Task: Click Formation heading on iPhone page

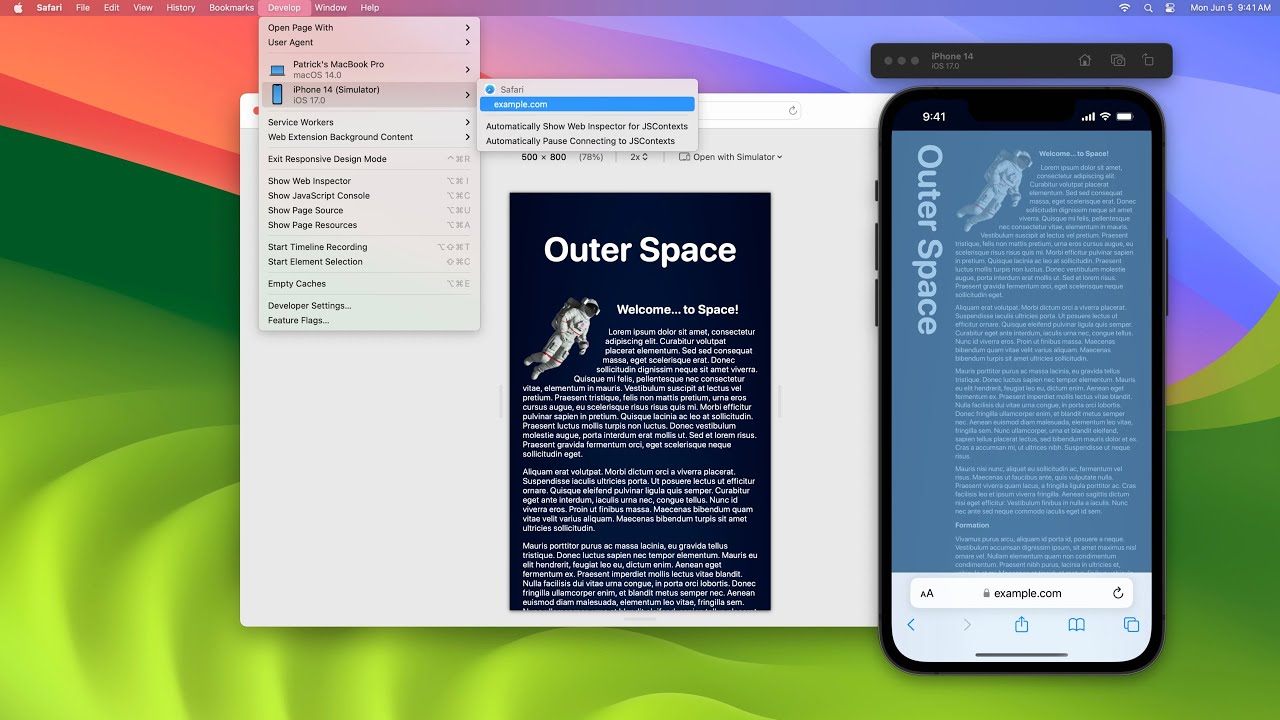Action: click(x=972, y=525)
